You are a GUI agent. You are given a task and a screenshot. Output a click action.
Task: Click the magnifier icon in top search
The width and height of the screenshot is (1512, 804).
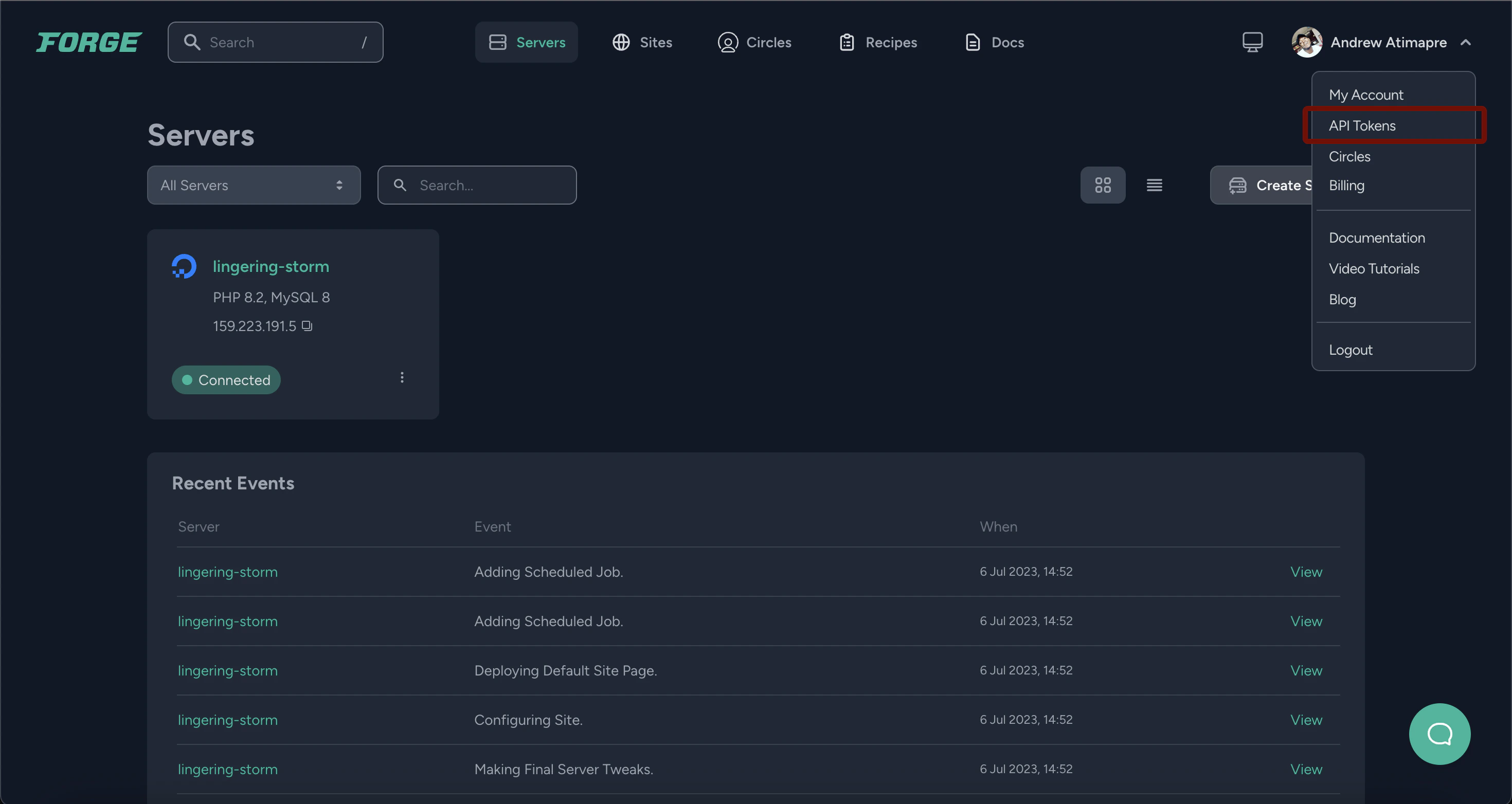click(192, 42)
